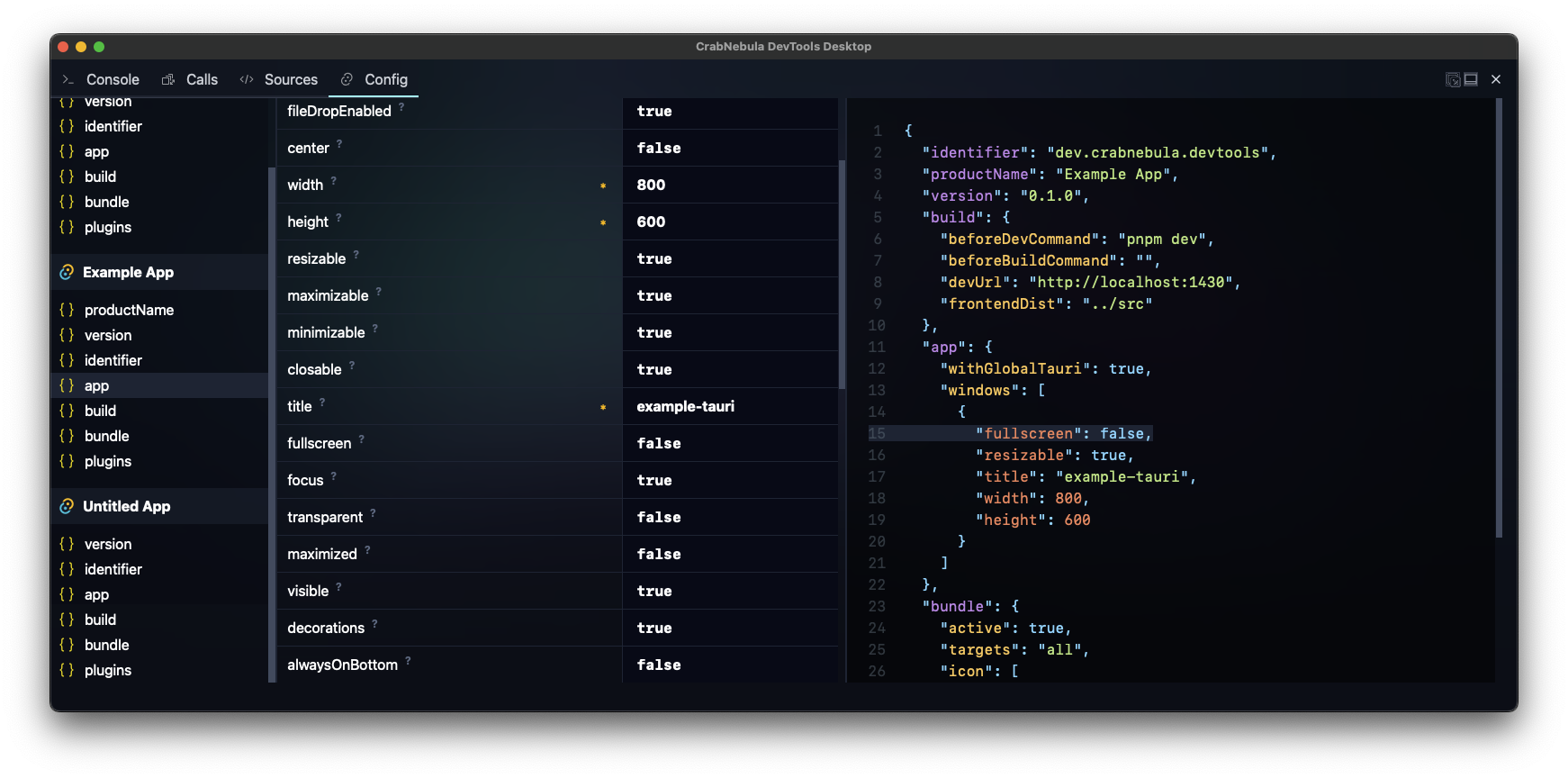Viewport: 1568px width, 778px height.
Task: Click the question mark beside maximizable
Action: (x=379, y=291)
